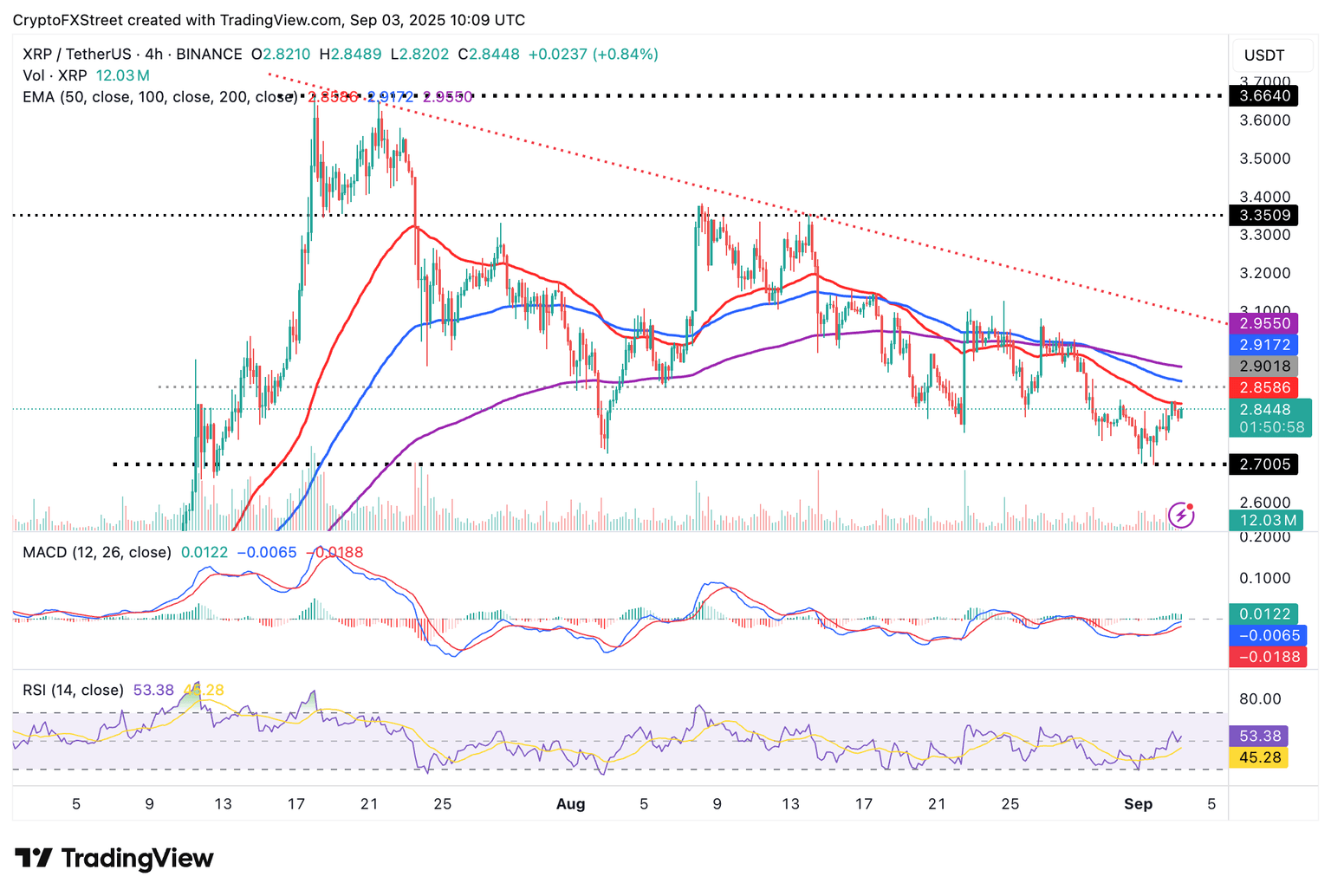Click the purple 2.9550 EMA label

1264,323
